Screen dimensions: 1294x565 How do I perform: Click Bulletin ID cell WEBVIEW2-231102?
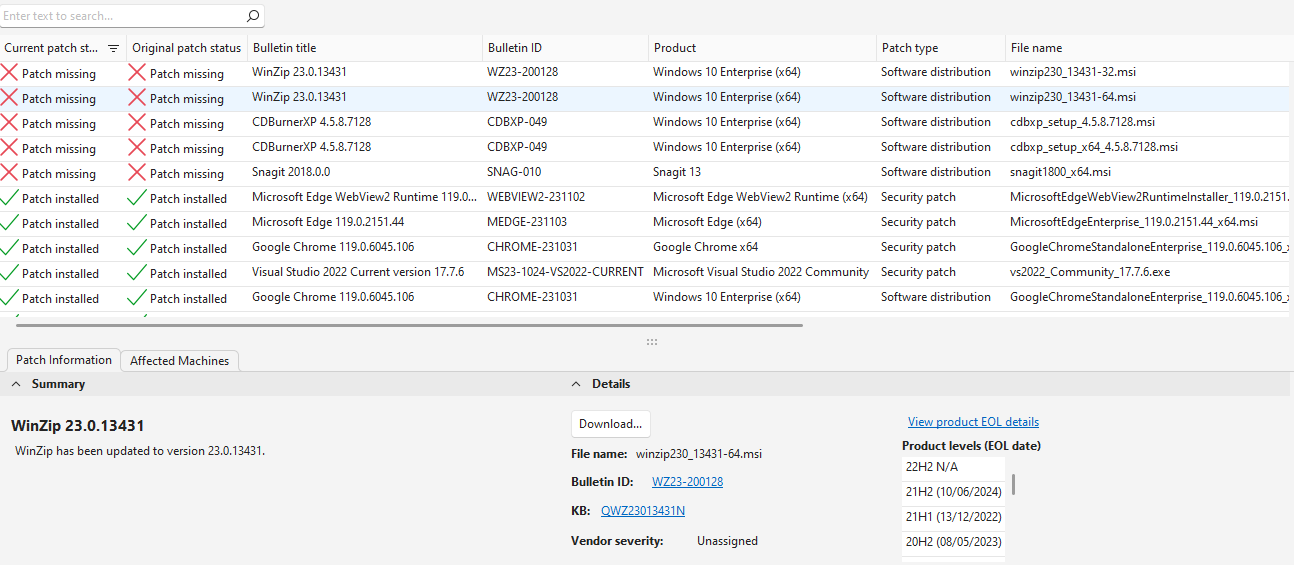(536, 197)
